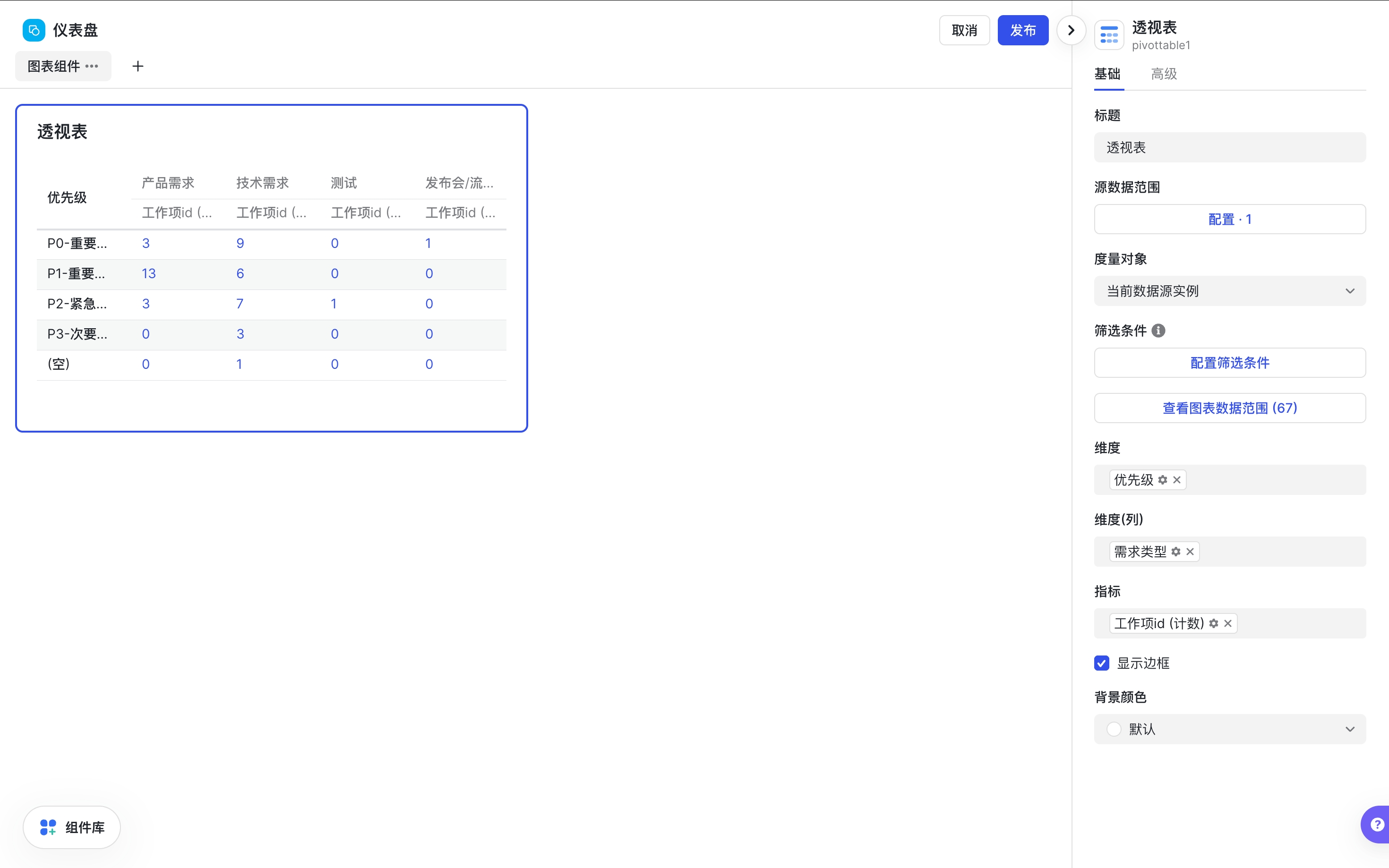Click value 13 in P1 row
This screenshot has width=1389, height=868.
coord(149,274)
